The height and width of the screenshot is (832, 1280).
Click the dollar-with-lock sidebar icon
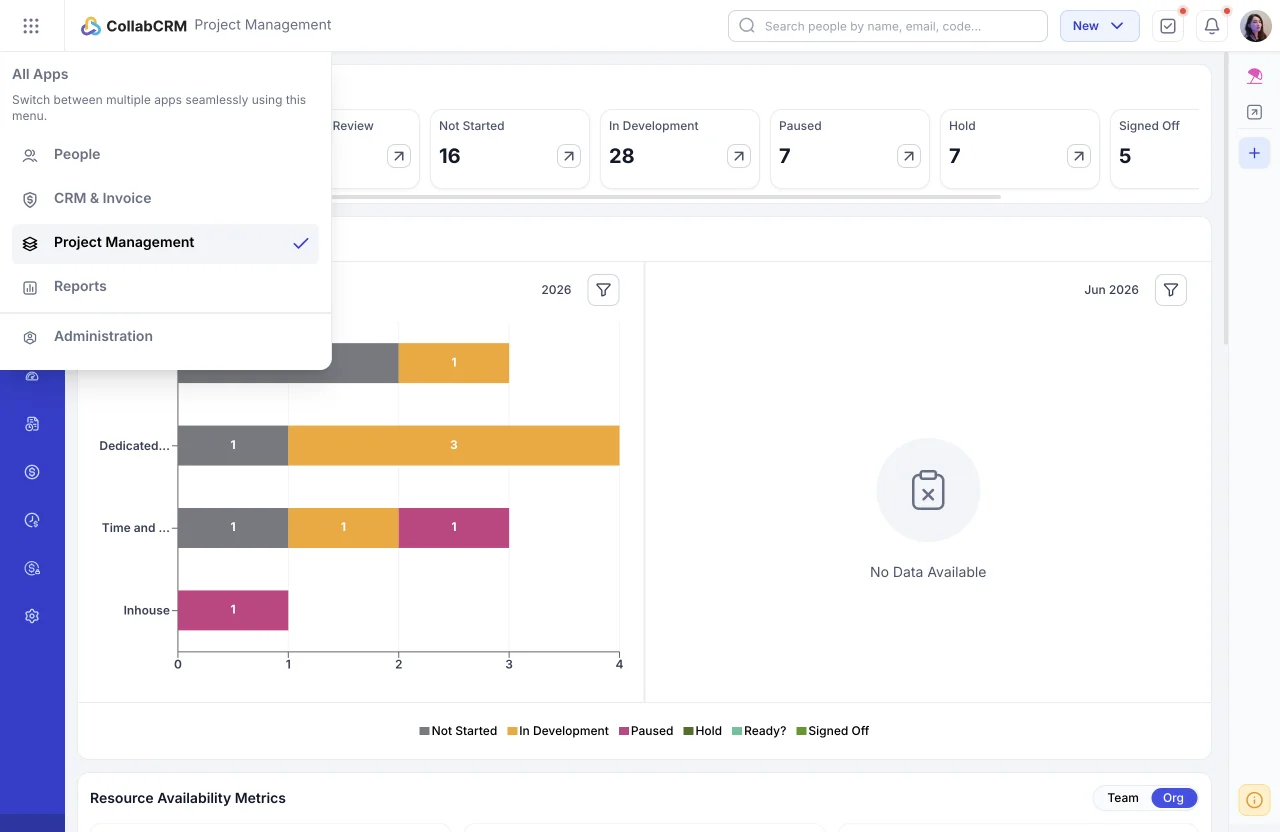[32, 568]
